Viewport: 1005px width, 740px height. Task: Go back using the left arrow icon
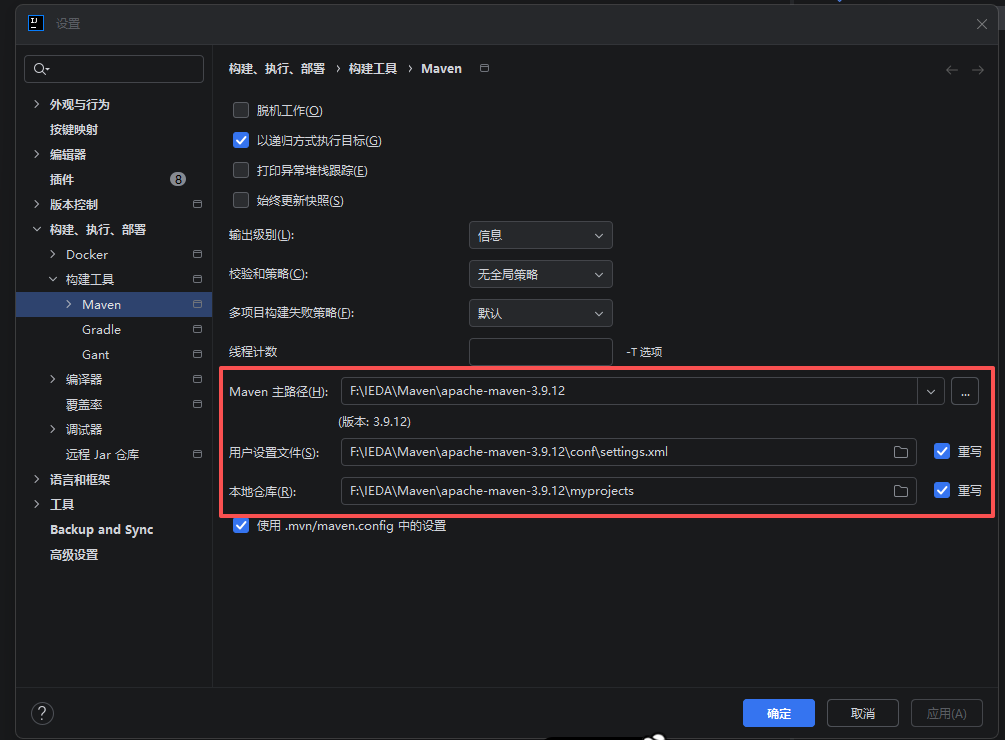[x=952, y=70]
